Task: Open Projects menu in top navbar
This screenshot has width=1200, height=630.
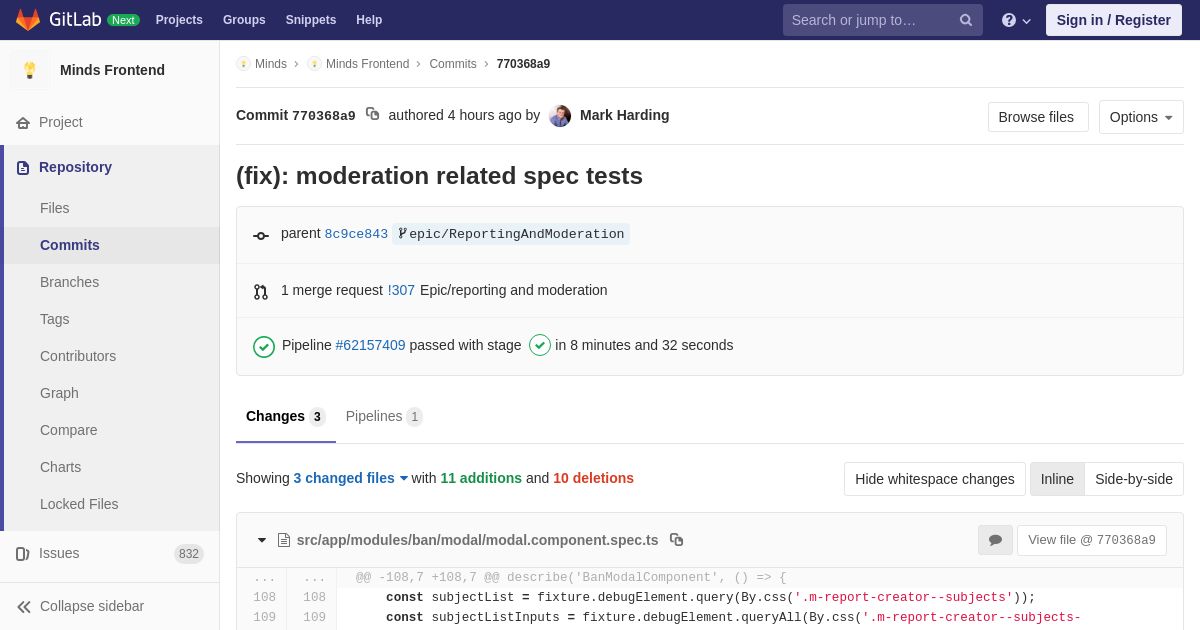Action: tap(179, 20)
